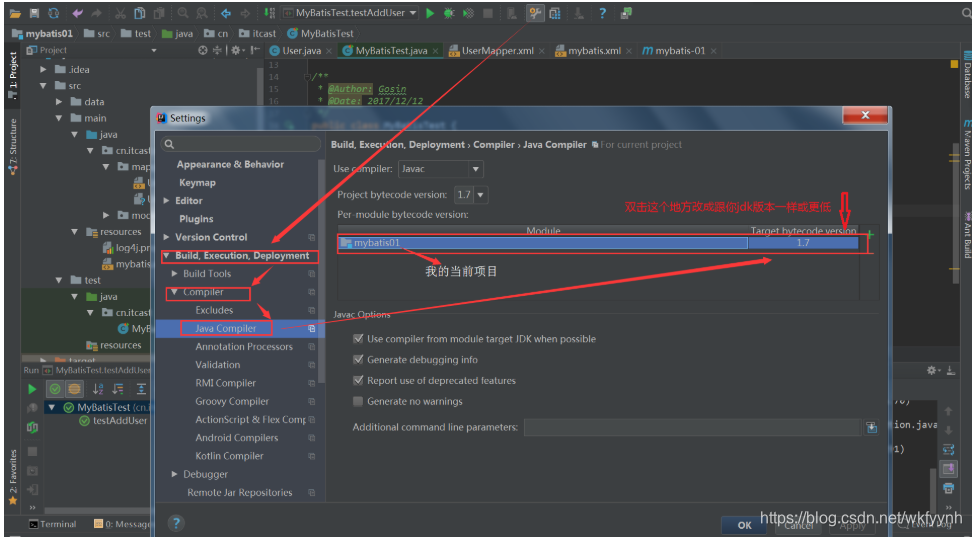Collapse the Compiler settings node
Viewport: 972px width, 537px height.
pos(174,291)
